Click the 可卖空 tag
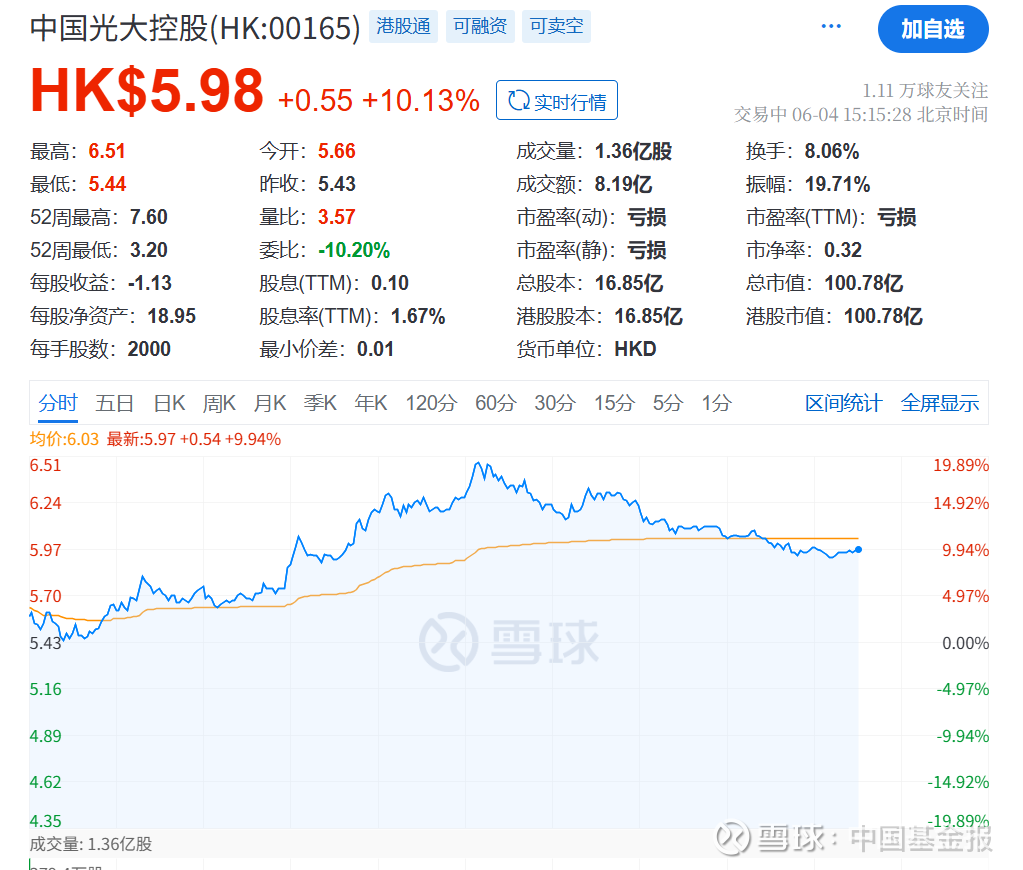1023x870 pixels. [557, 26]
